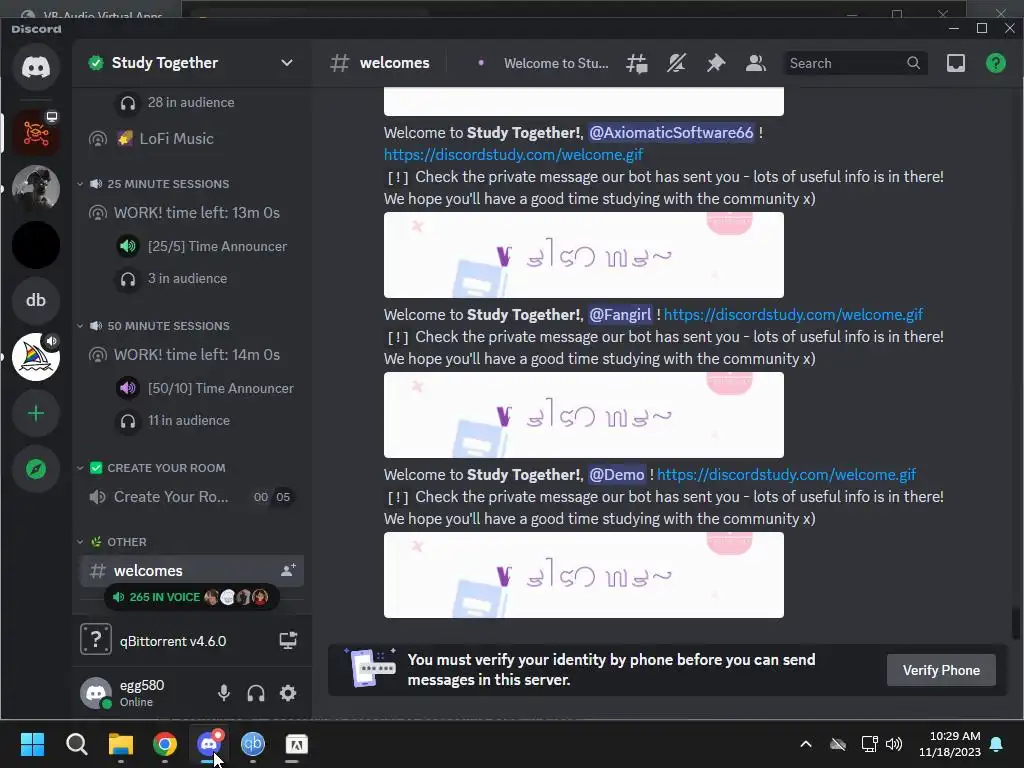Open the red network-logo server
The width and height of the screenshot is (1024, 768).
(x=36, y=133)
